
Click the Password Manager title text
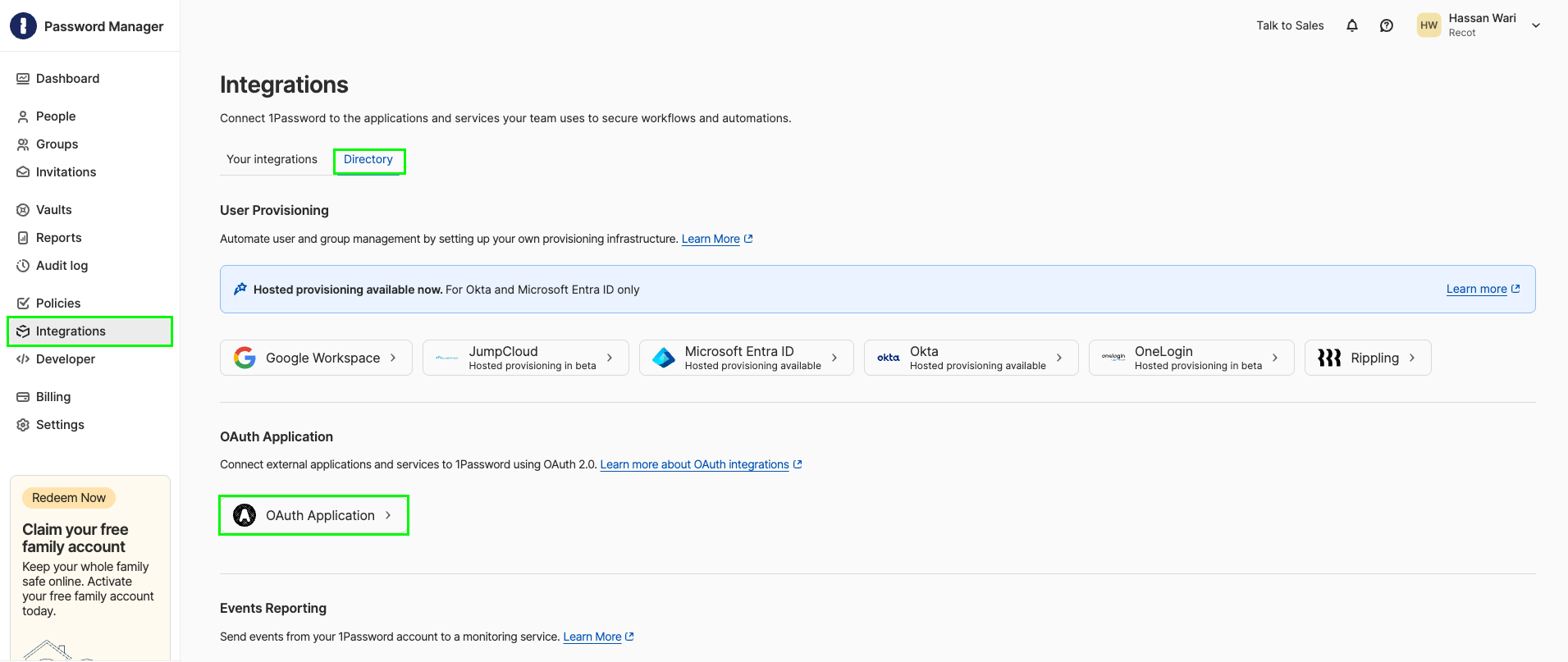pos(103,26)
